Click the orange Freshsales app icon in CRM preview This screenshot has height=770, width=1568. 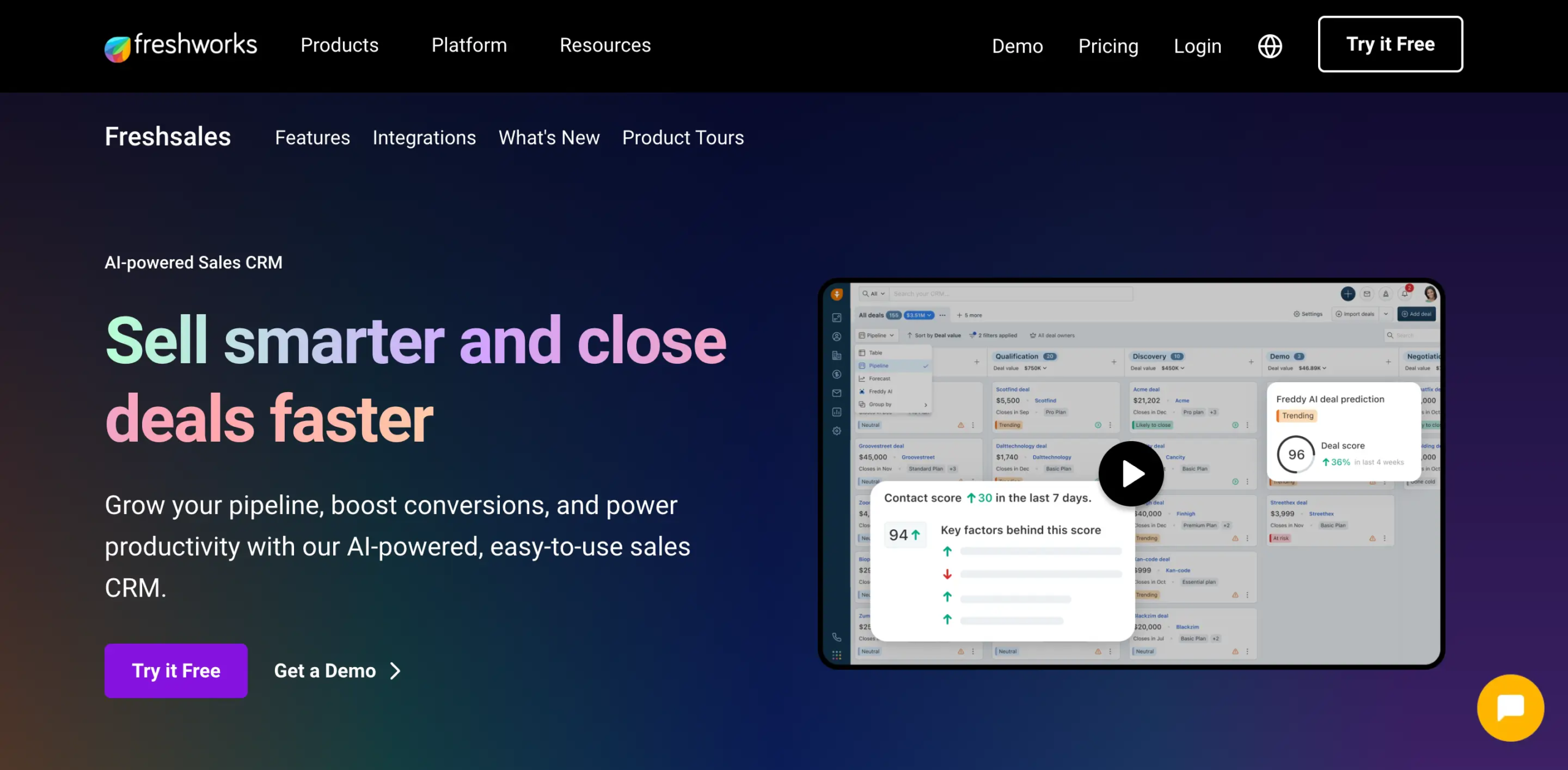click(x=837, y=295)
